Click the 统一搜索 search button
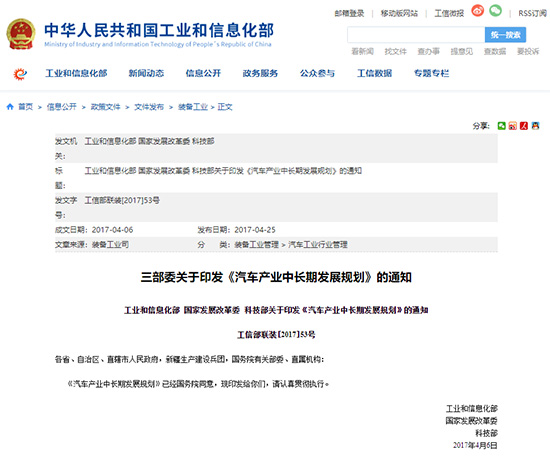 [505, 35]
